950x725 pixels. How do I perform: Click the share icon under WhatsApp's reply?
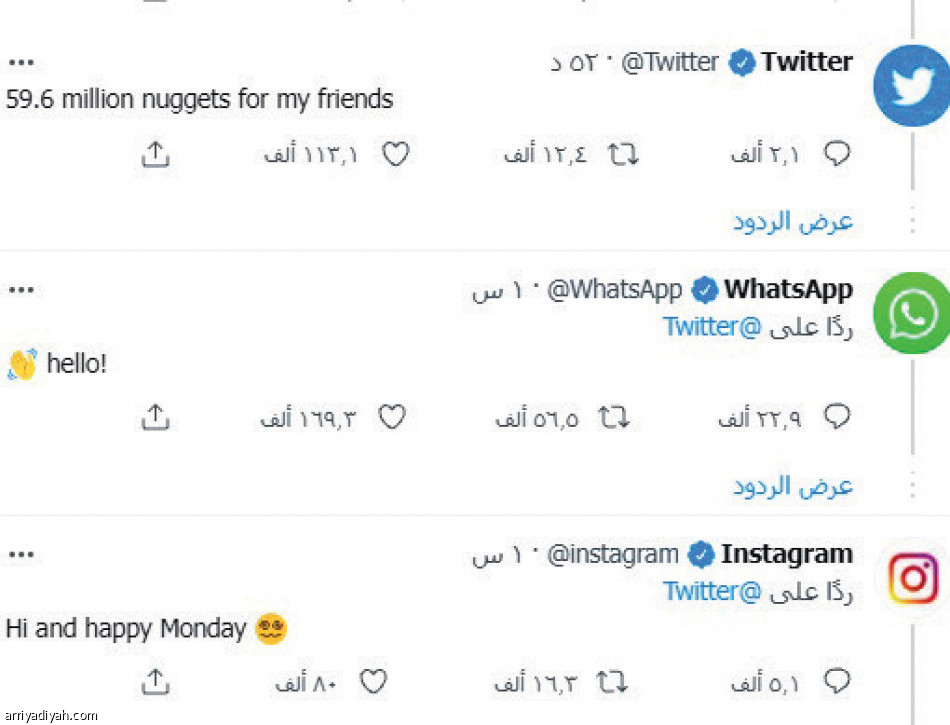point(155,417)
